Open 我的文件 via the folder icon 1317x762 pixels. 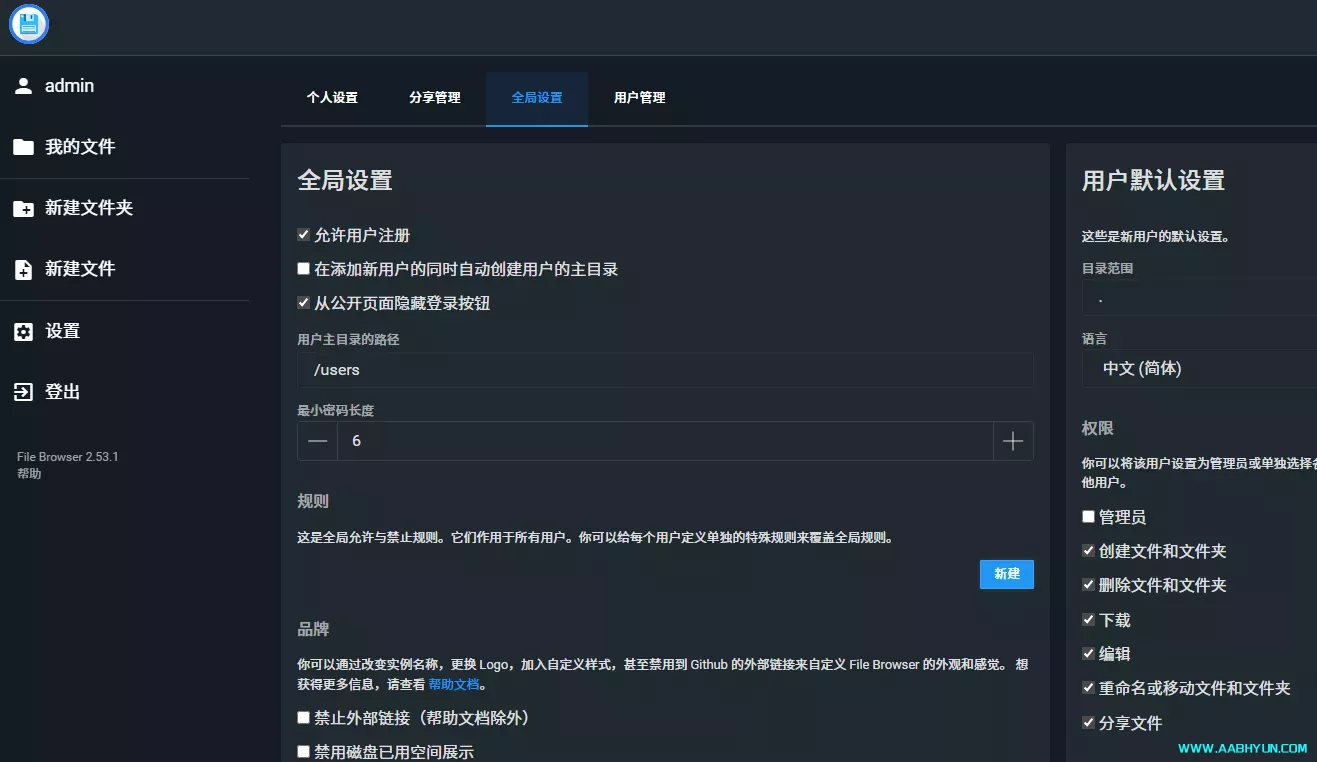tap(24, 146)
